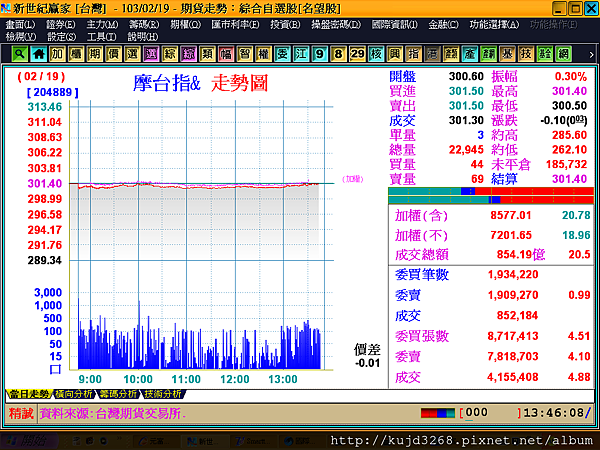Switch to the 籌碼分析 tab
600x450 pixels.
click(119, 394)
